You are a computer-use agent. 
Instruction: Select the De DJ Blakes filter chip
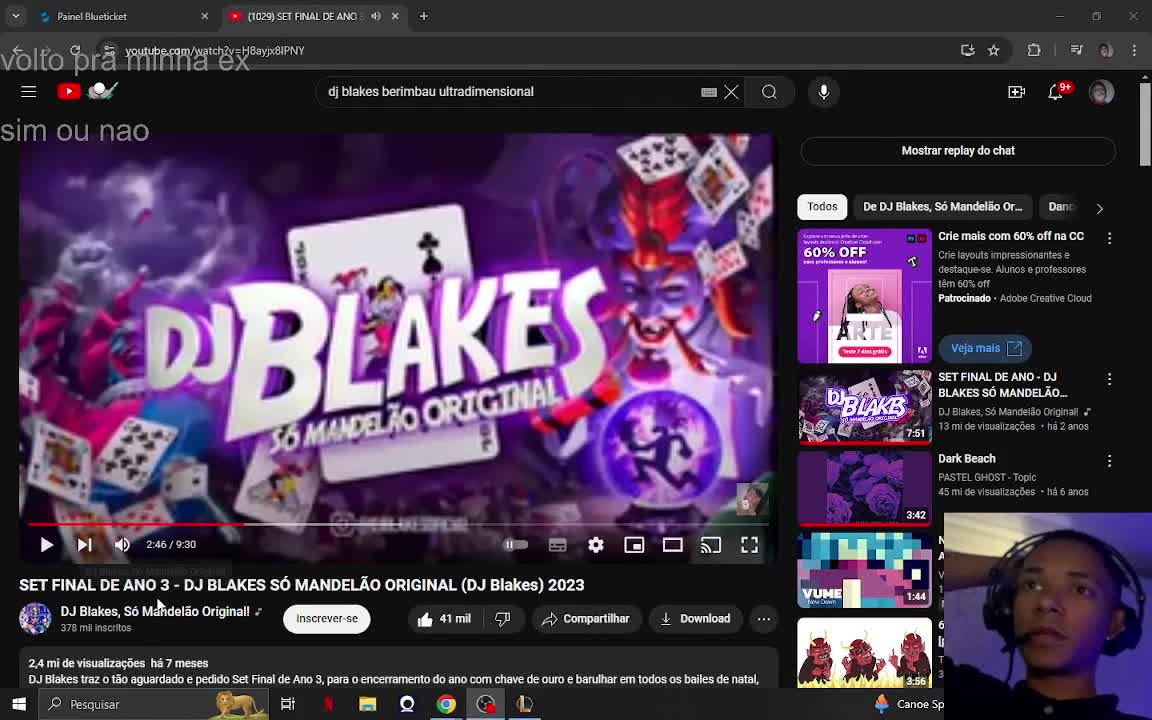(x=943, y=206)
